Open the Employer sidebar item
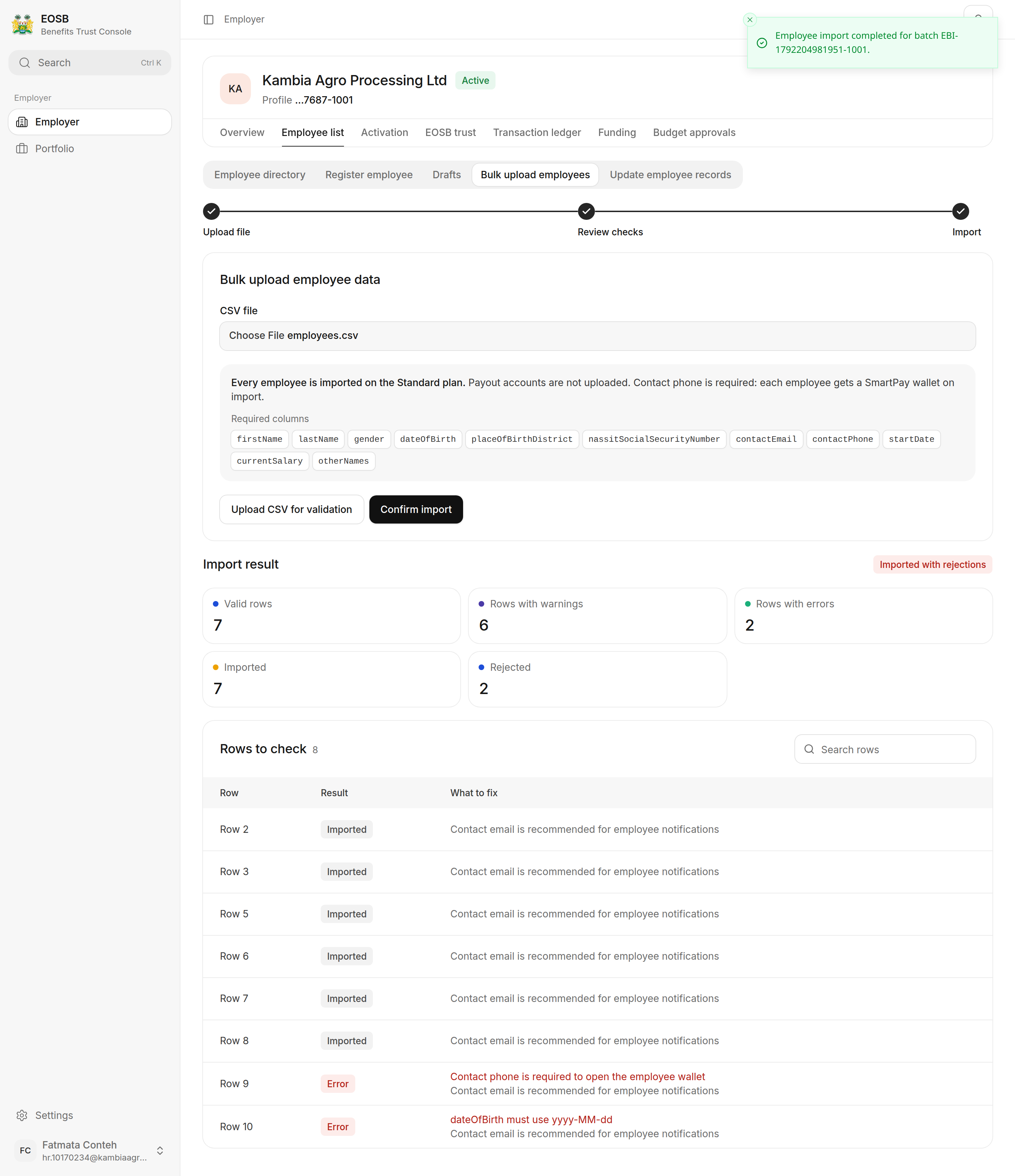 (x=90, y=122)
